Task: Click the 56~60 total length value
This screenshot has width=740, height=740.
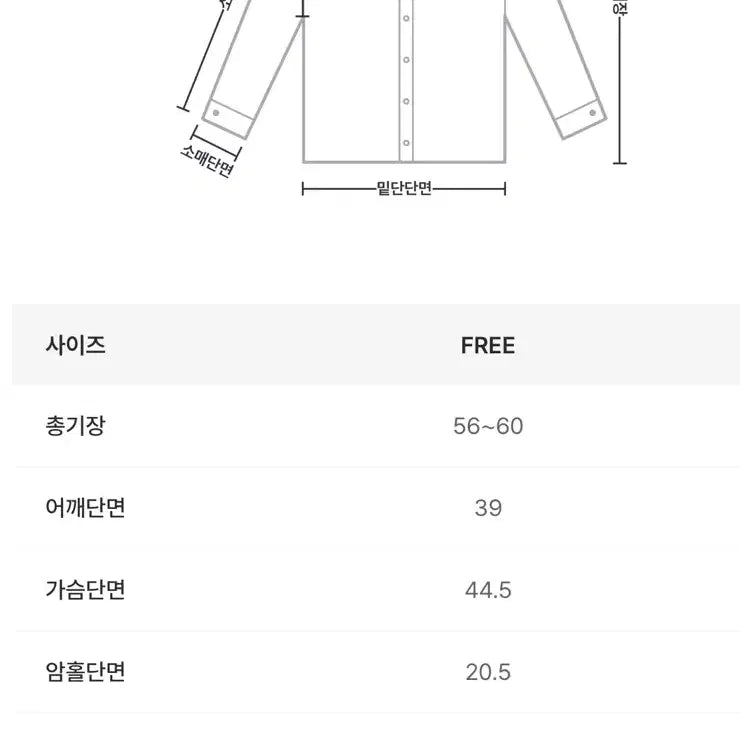Action: 488,427
